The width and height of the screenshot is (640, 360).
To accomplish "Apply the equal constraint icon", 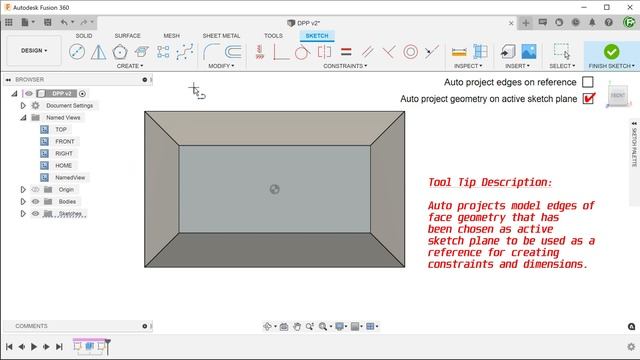I will (346, 52).
